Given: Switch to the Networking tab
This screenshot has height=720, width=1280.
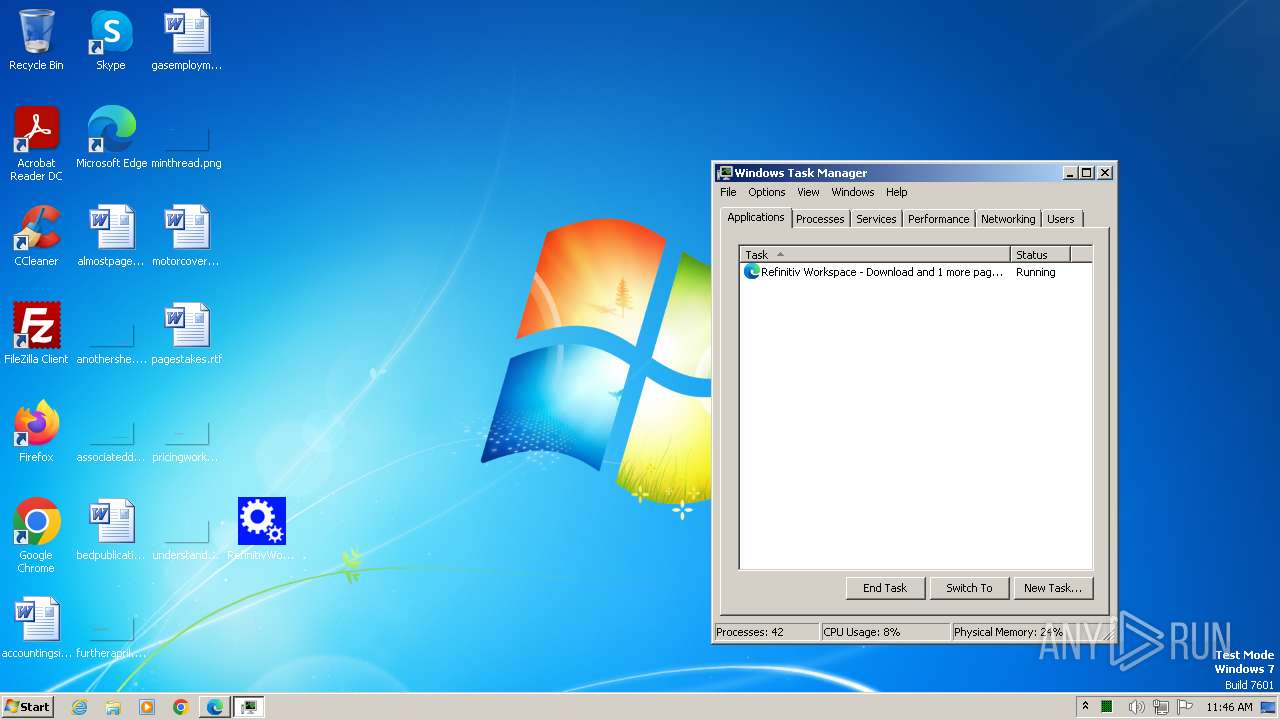Looking at the screenshot, I should [x=1008, y=219].
